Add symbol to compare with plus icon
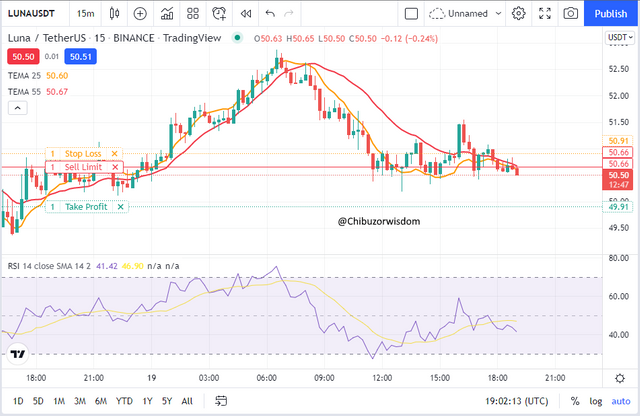The image size is (640, 416). coord(140,13)
